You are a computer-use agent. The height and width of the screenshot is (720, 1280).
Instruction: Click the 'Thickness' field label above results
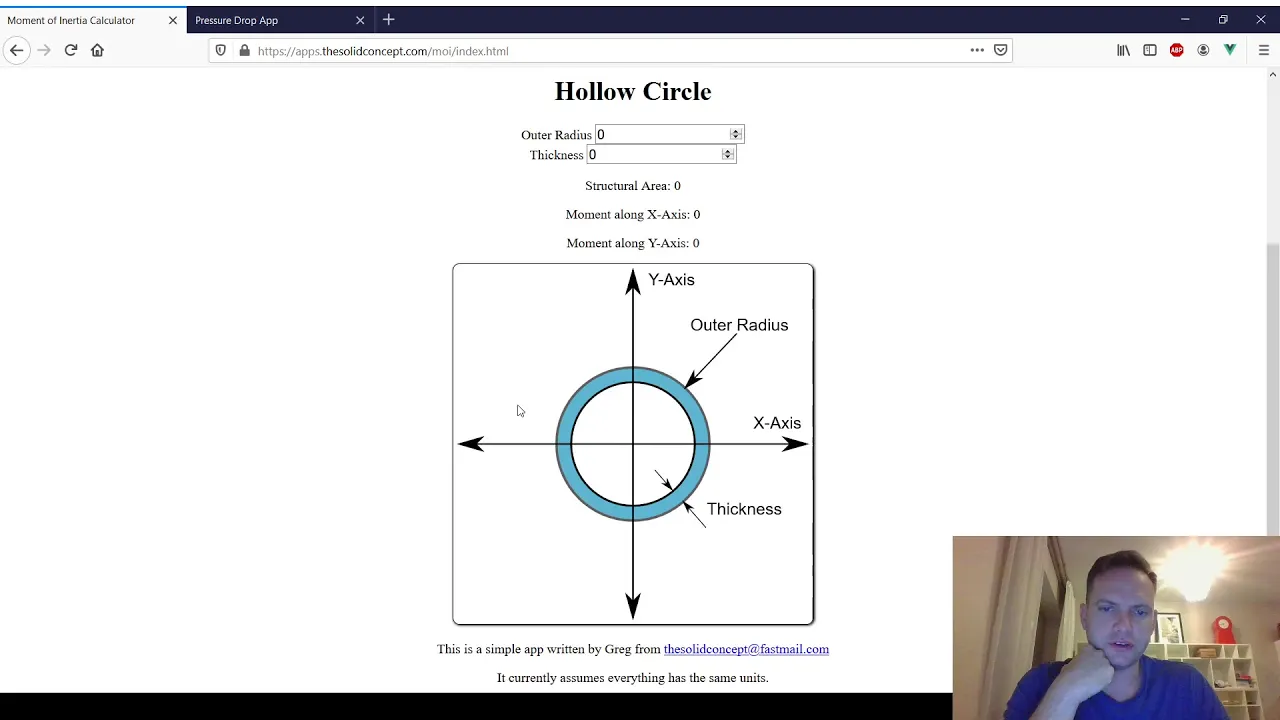click(556, 155)
